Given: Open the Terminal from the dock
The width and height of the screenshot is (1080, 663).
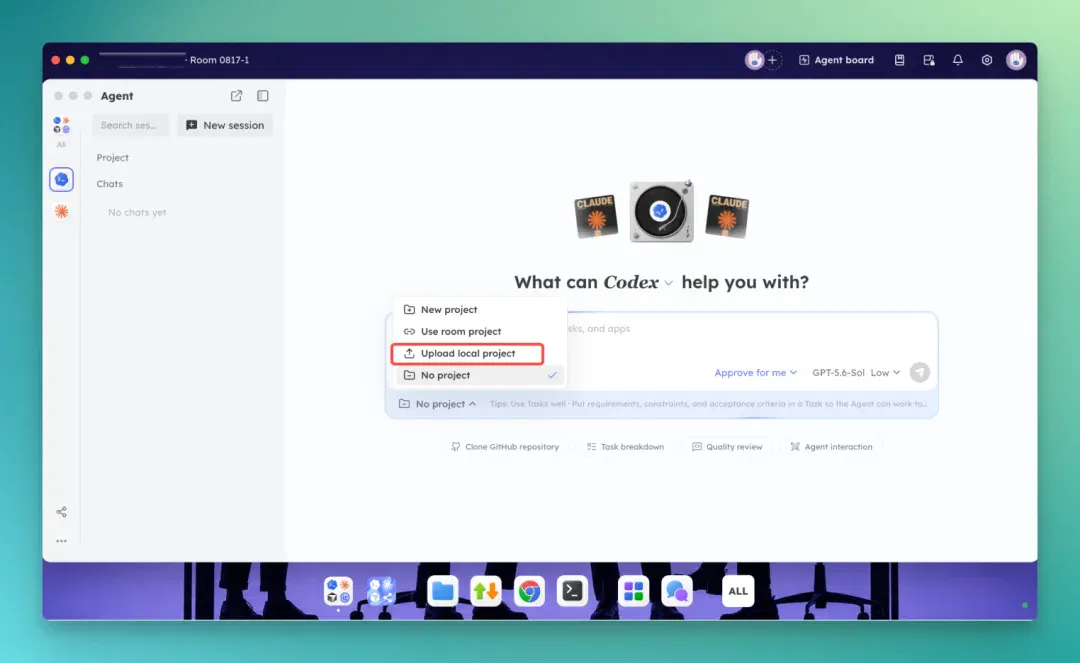Looking at the screenshot, I should (572, 591).
